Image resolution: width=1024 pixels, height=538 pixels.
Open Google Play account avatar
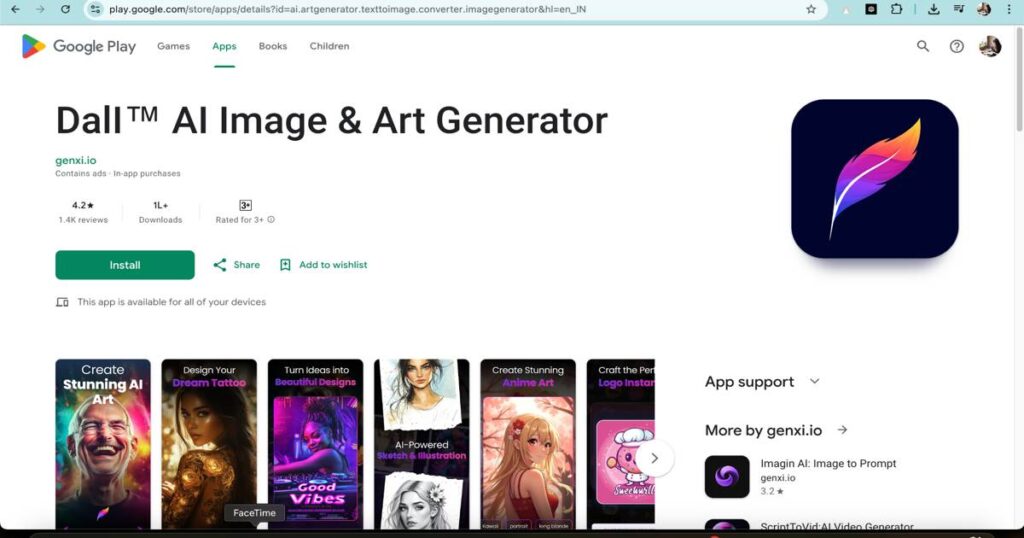pyautogui.click(x=990, y=46)
